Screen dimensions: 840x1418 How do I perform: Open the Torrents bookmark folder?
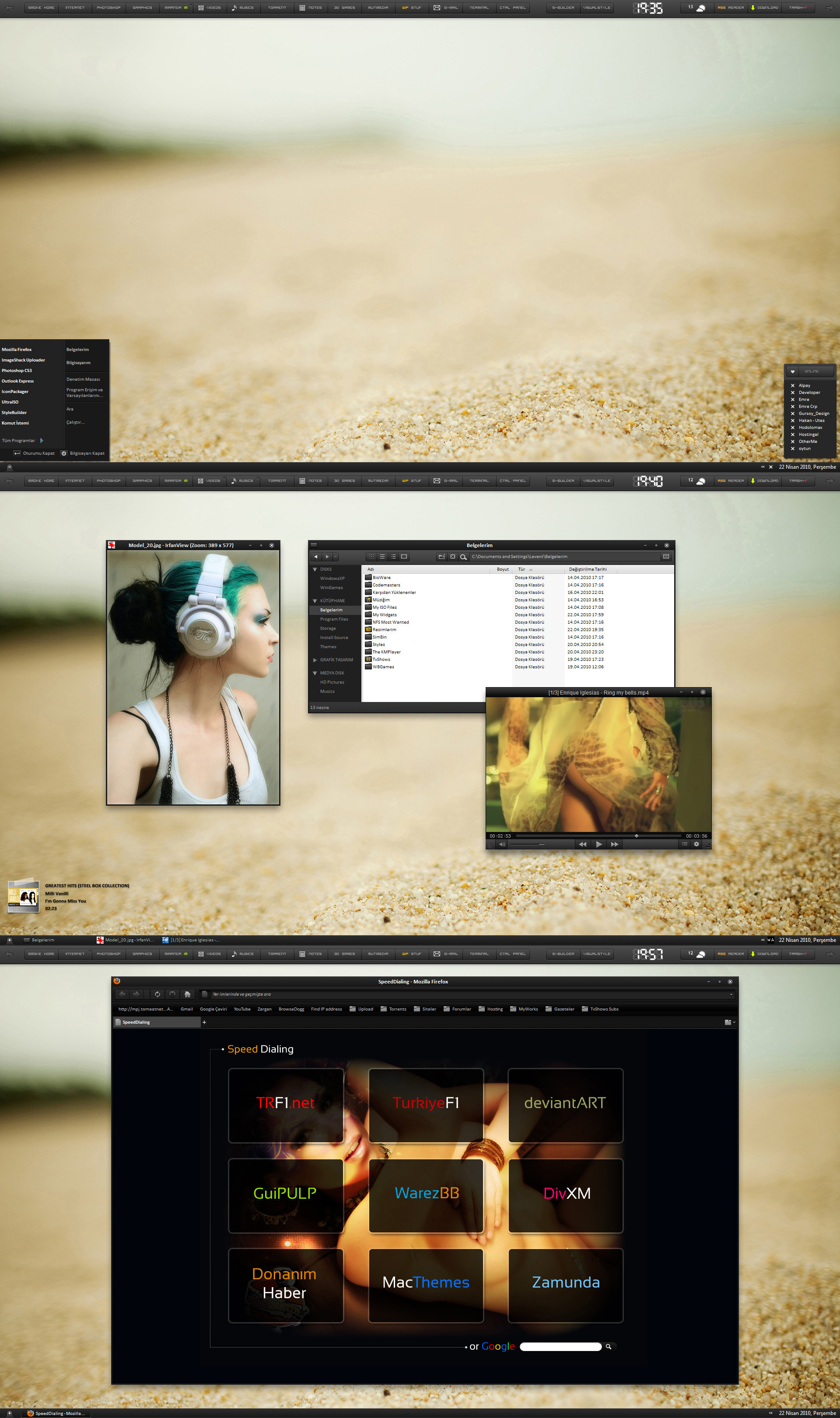point(393,1009)
